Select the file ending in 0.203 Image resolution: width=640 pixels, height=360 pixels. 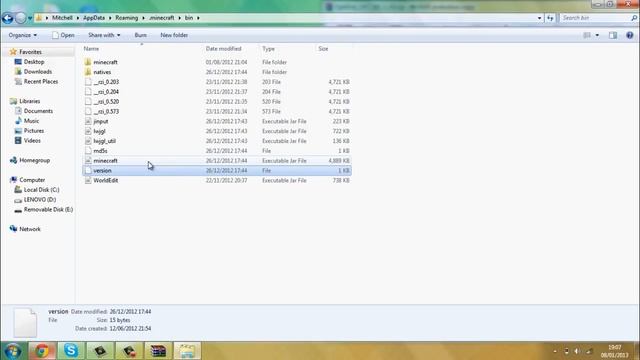[x=106, y=82]
